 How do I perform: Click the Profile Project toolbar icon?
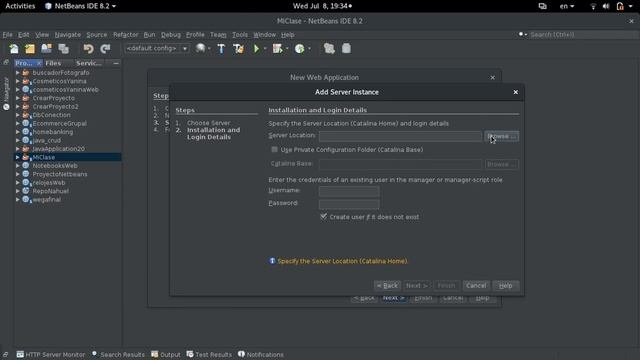pos(300,49)
